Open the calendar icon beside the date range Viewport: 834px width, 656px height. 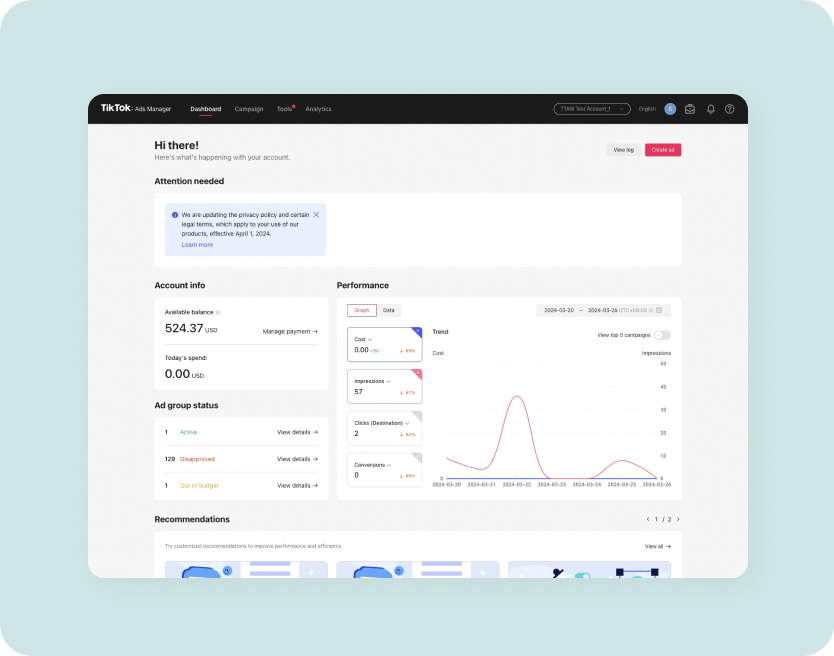[x=659, y=311]
